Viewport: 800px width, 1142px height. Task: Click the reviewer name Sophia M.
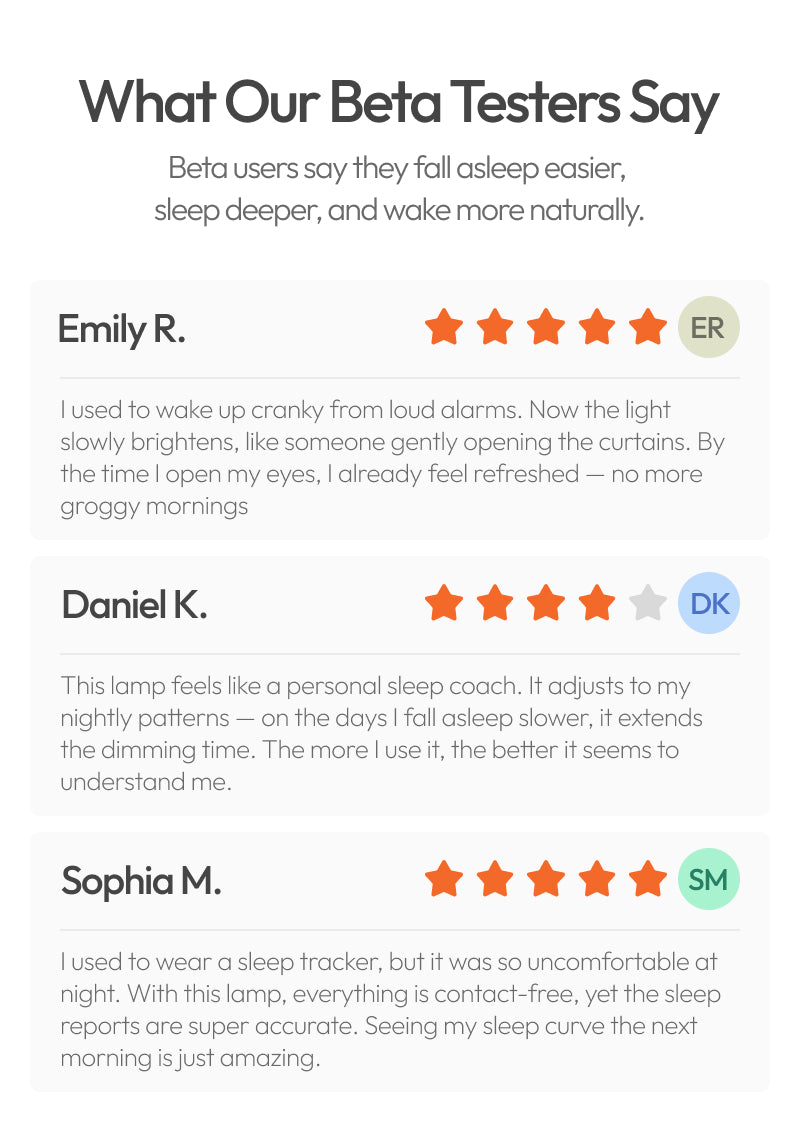(x=141, y=881)
